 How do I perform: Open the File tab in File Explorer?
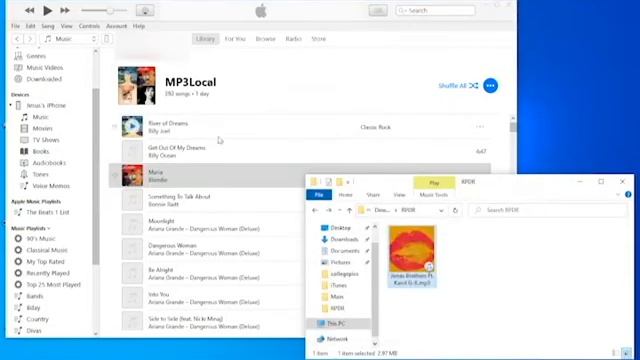319,195
